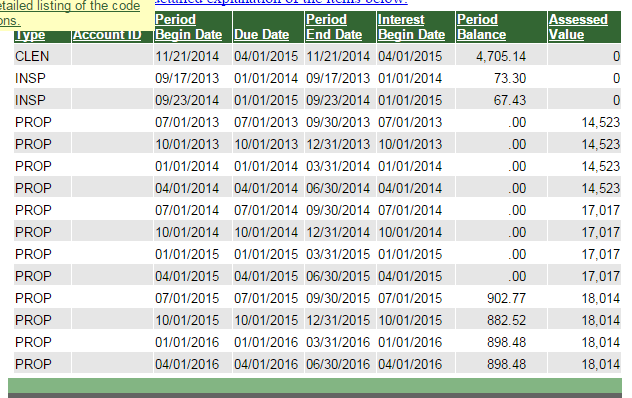Select the 73.30 balance cell

(501, 78)
